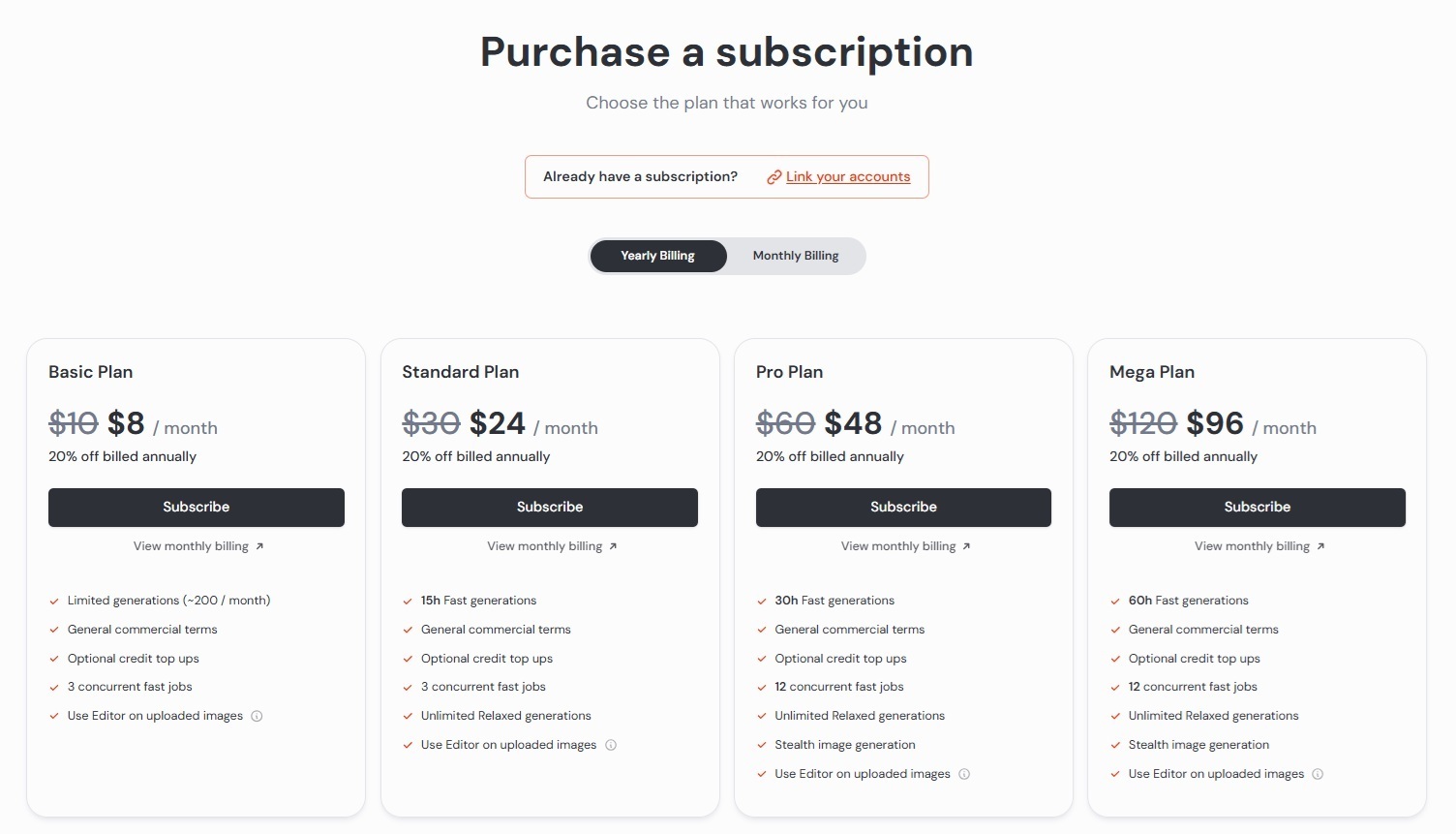
Task: Click info icon beside Standard Plan's Editor feature
Action: click(611, 745)
